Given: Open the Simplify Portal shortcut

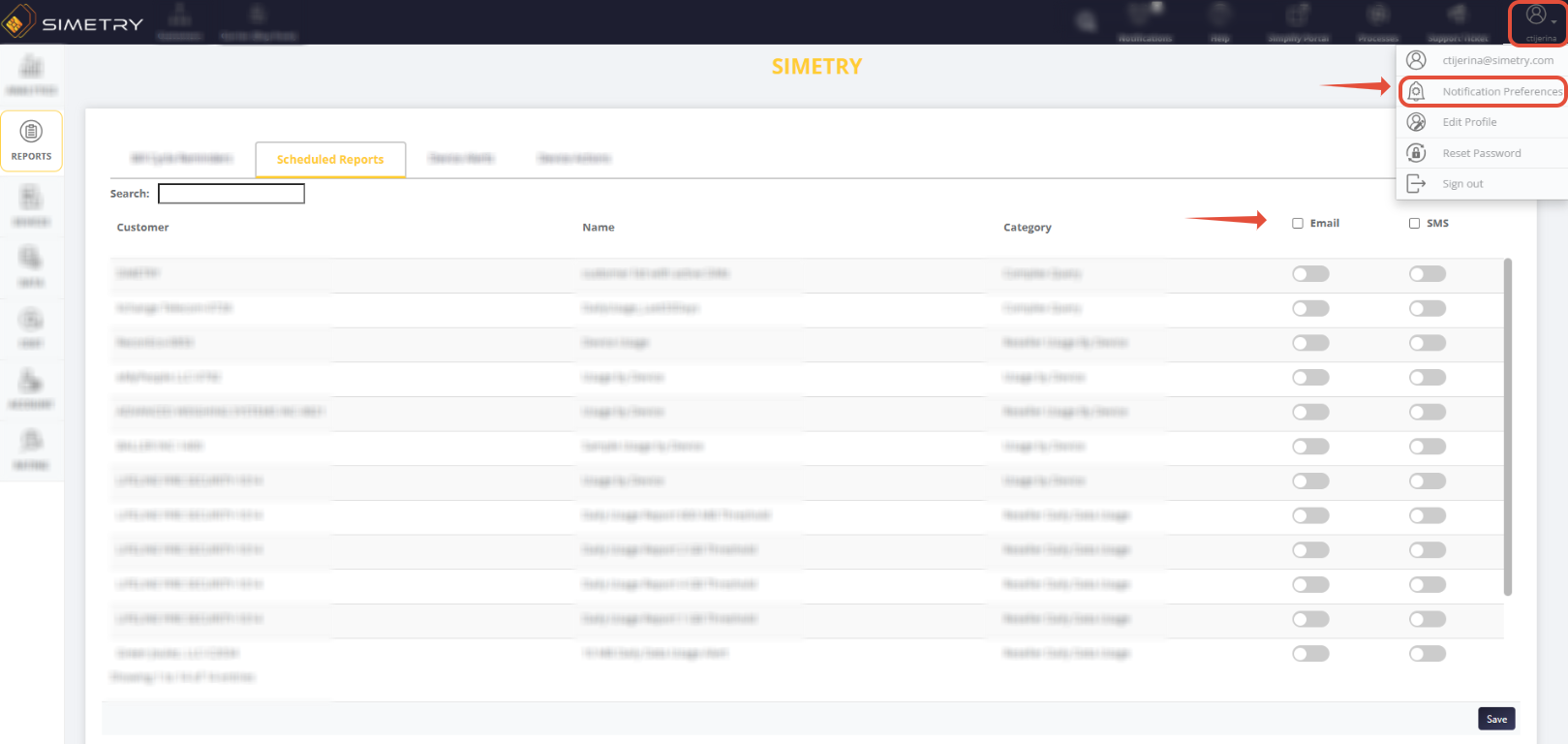Looking at the screenshot, I should coord(1298,22).
